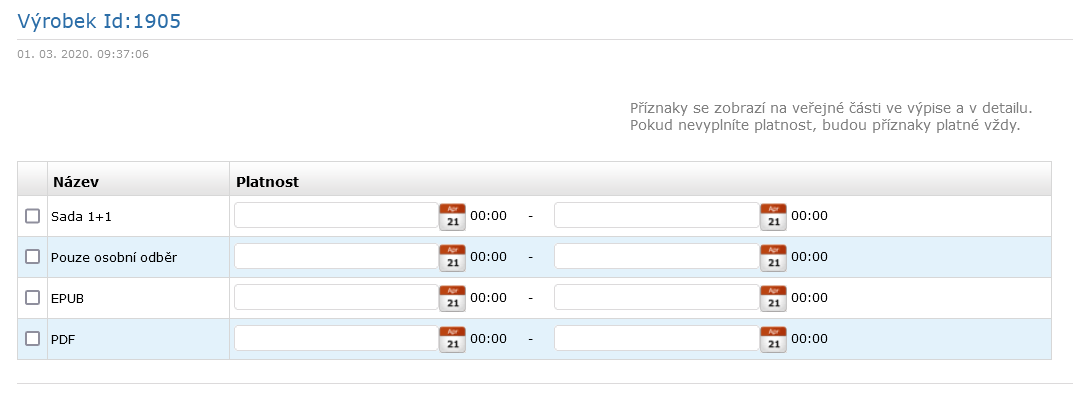Click the Název column header
This screenshot has height=395, width=1091.
coord(76,182)
